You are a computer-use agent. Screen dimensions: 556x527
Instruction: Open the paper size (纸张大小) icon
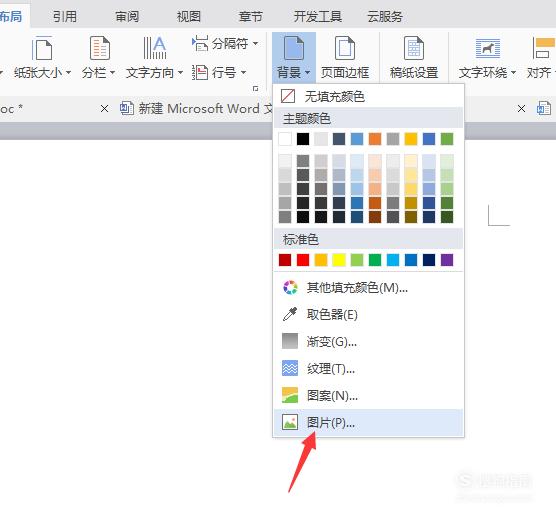(x=42, y=48)
